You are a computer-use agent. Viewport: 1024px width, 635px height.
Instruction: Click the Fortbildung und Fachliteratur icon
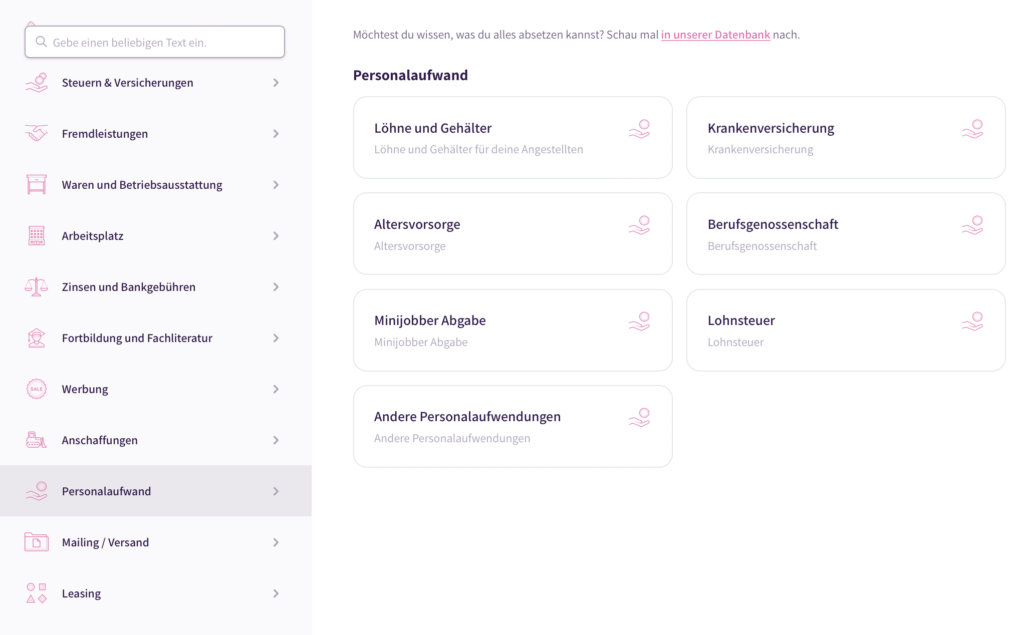(x=37, y=338)
